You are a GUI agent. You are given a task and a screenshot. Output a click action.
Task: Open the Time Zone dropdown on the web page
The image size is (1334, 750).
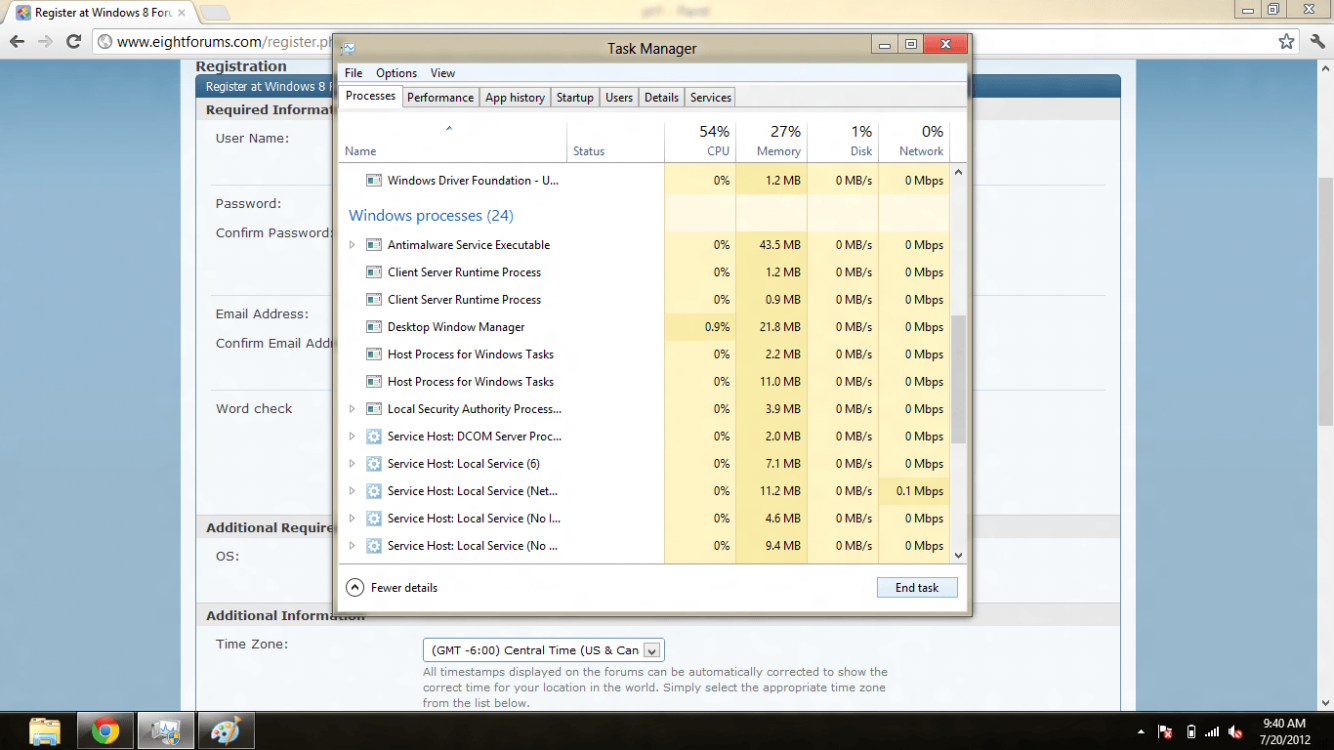point(544,650)
